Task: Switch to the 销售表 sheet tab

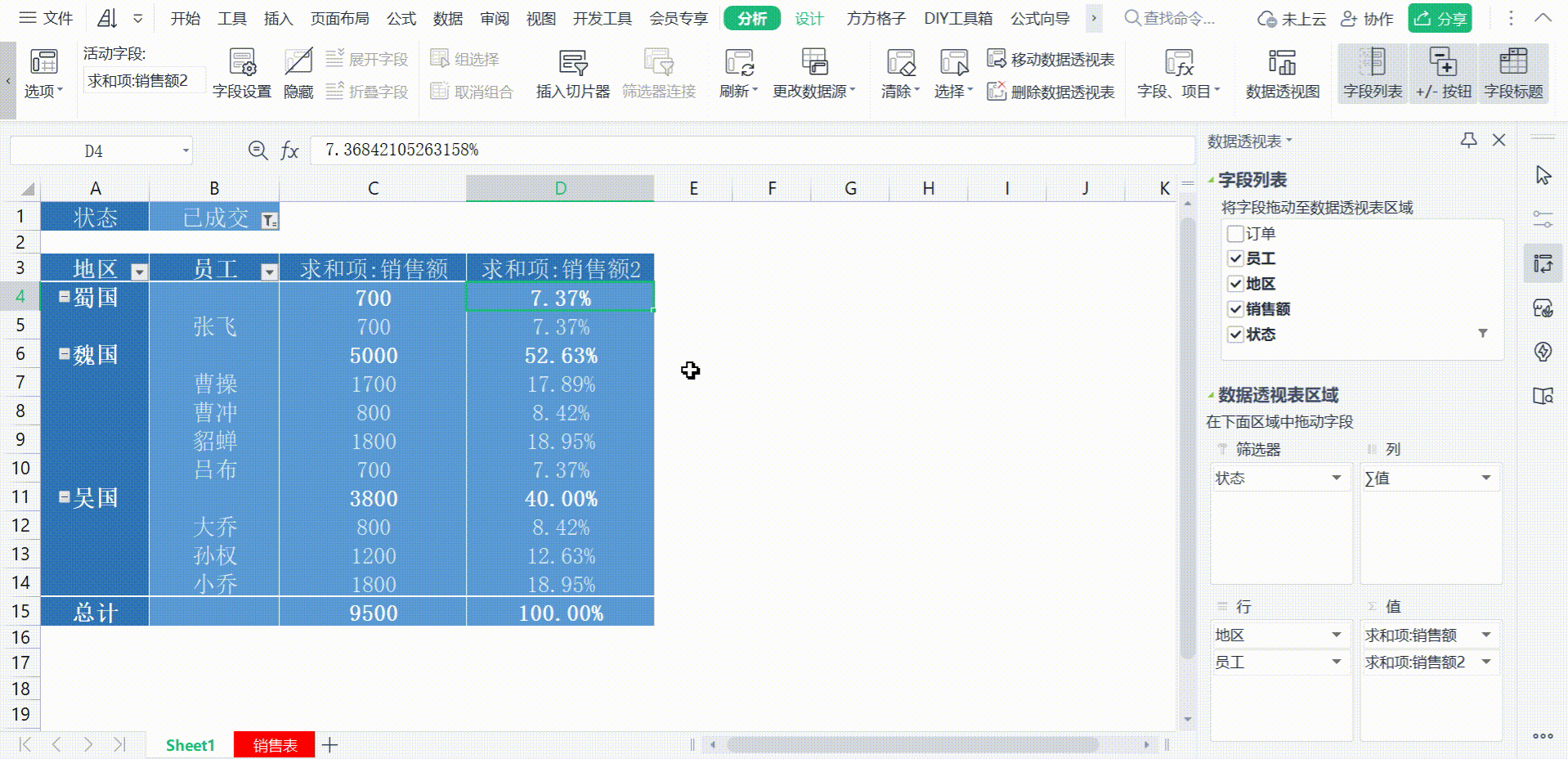Action: tap(274, 745)
